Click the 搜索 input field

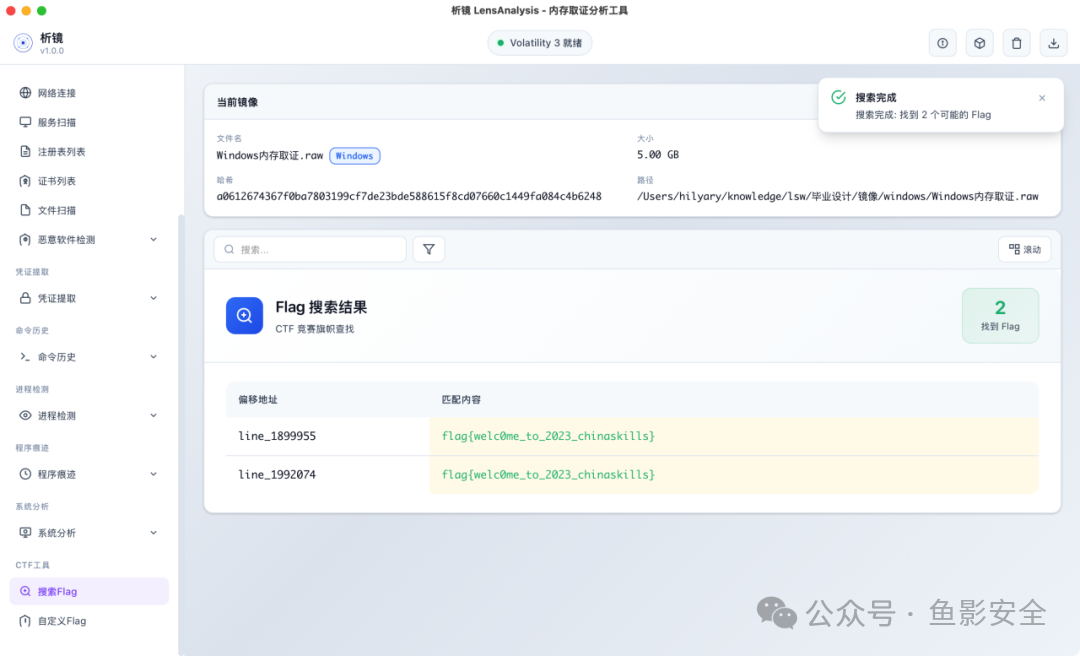(310, 249)
